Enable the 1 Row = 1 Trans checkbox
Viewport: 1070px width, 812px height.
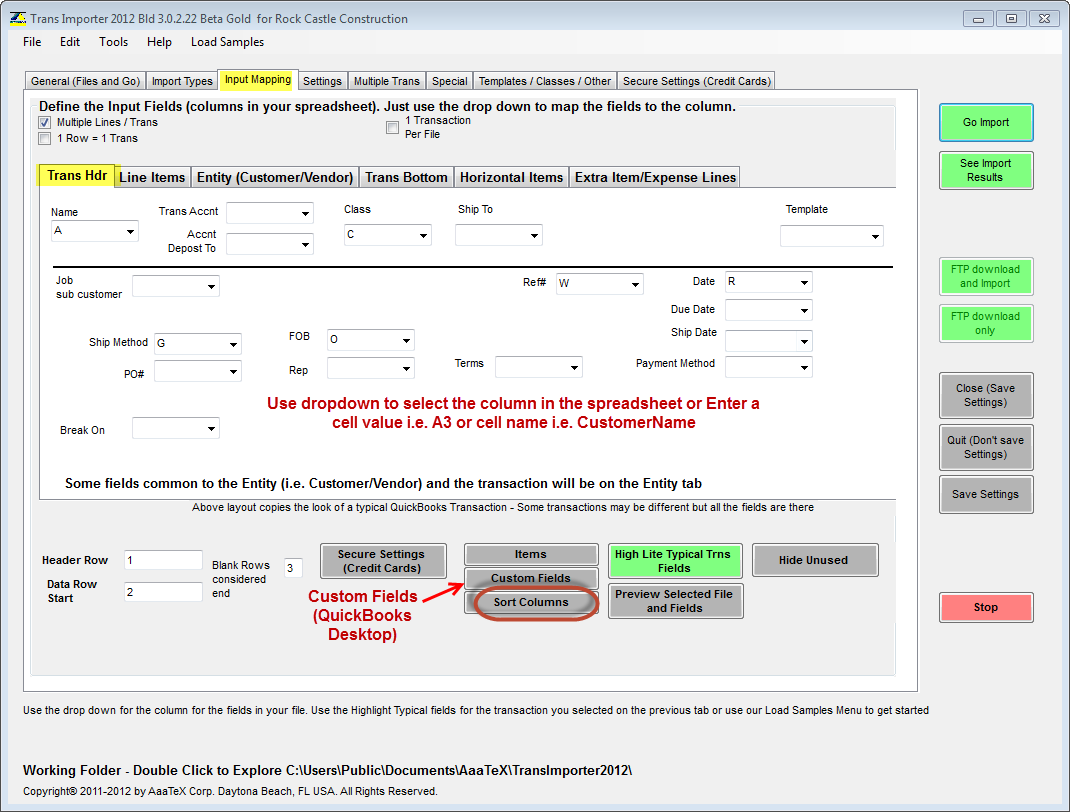(45, 139)
